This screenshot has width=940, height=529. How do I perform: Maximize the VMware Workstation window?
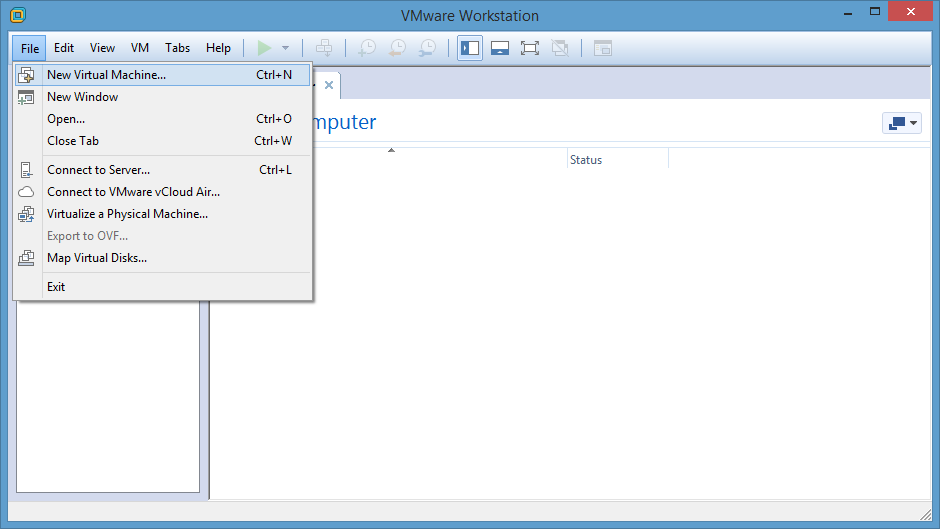[x=875, y=12]
